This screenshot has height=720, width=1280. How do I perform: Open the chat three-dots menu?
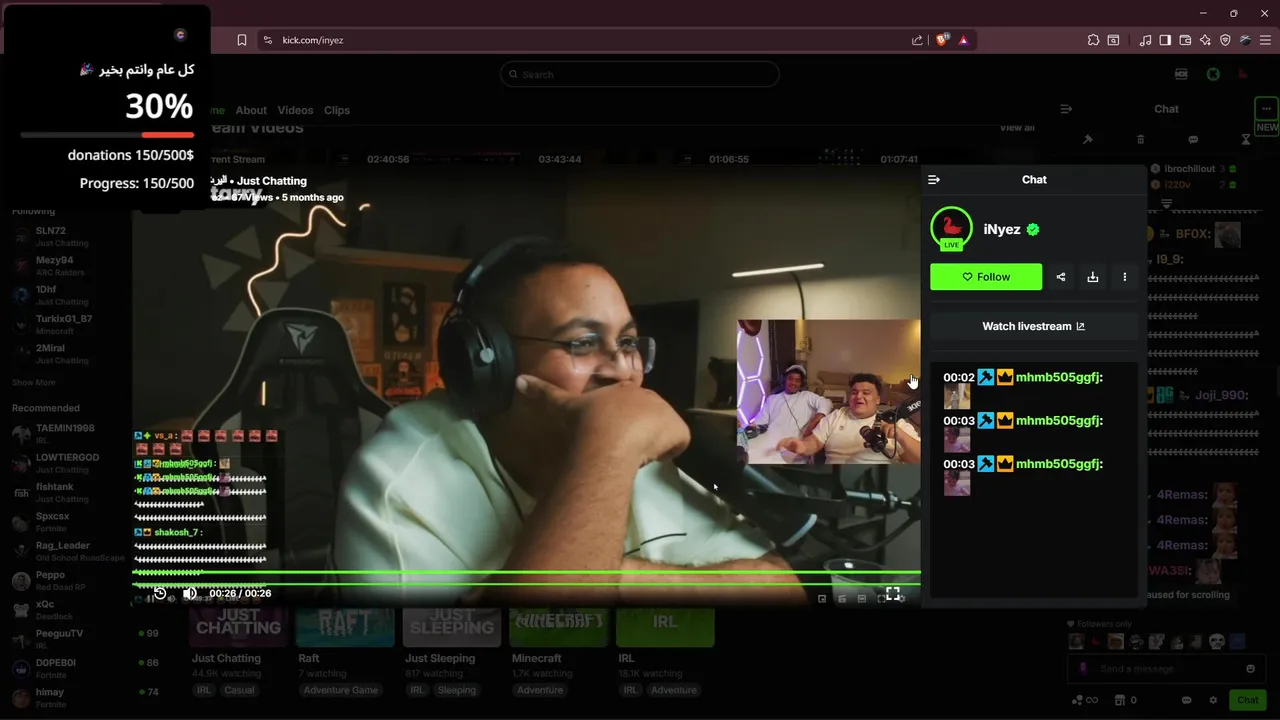pos(1267,108)
